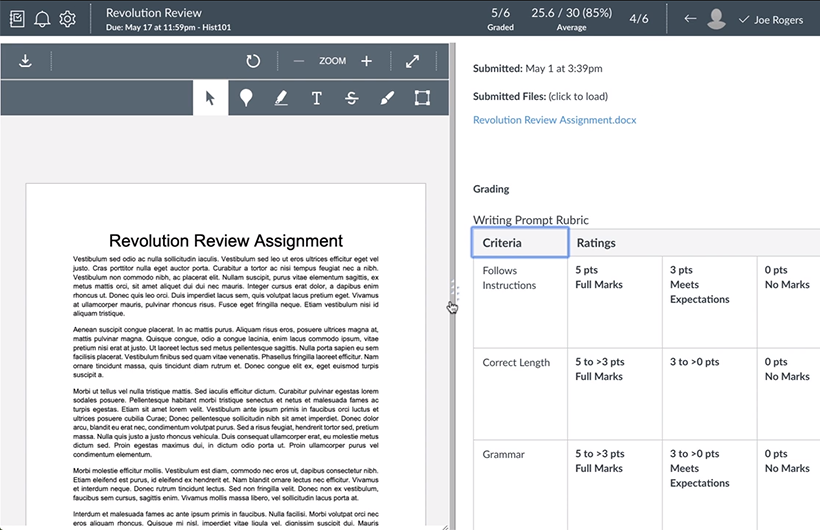Select the Ratings column header
Viewport: 820px width, 530px height.
596,243
